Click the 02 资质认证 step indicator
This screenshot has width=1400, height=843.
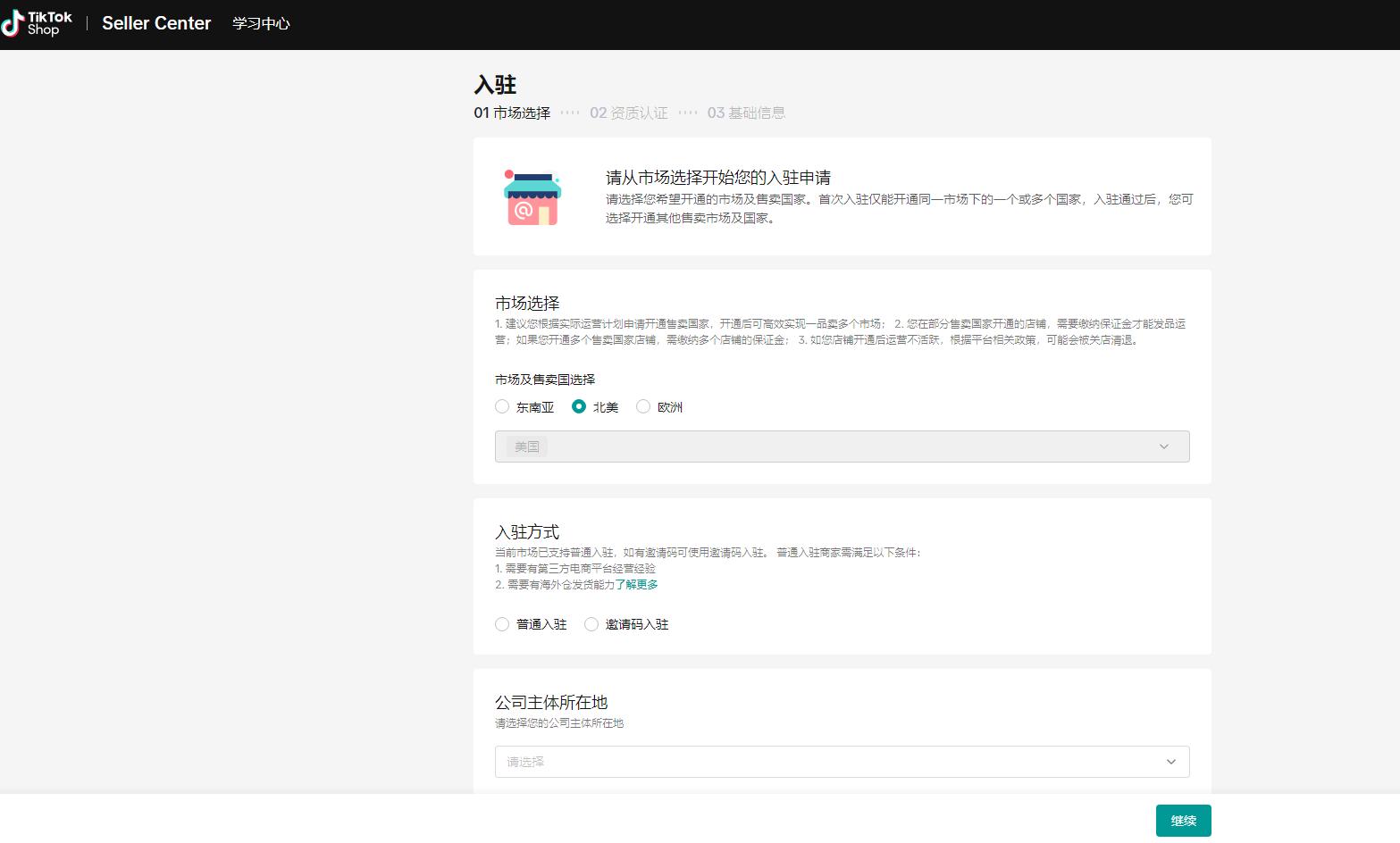tap(628, 113)
